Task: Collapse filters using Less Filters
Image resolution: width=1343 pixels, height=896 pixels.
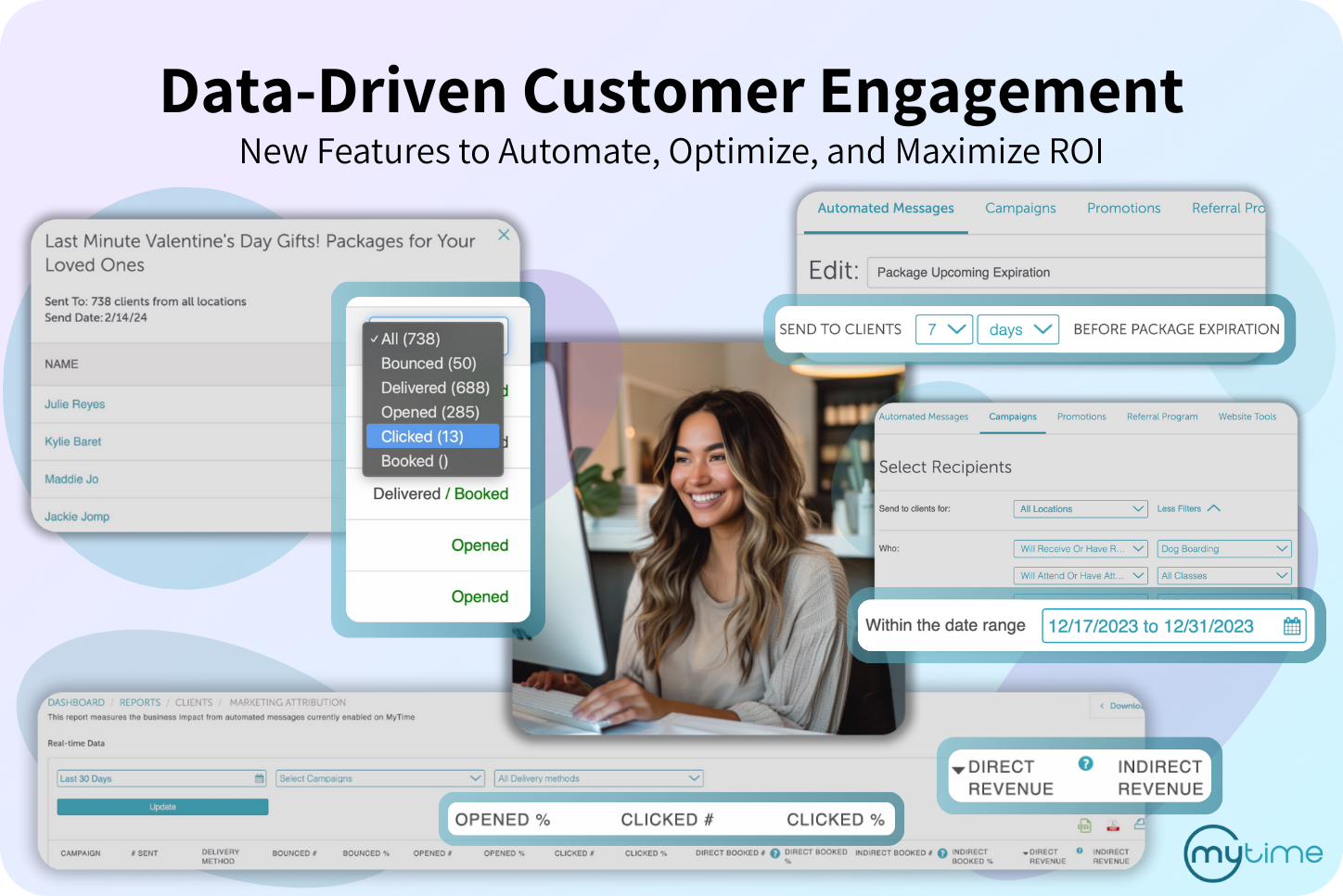Action: (x=1188, y=509)
